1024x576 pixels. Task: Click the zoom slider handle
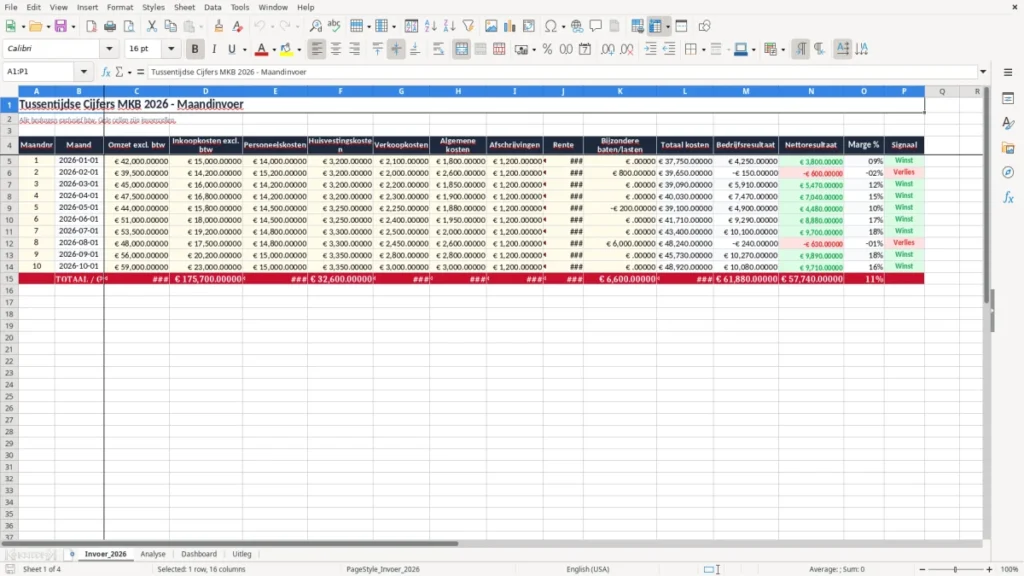tap(955, 569)
